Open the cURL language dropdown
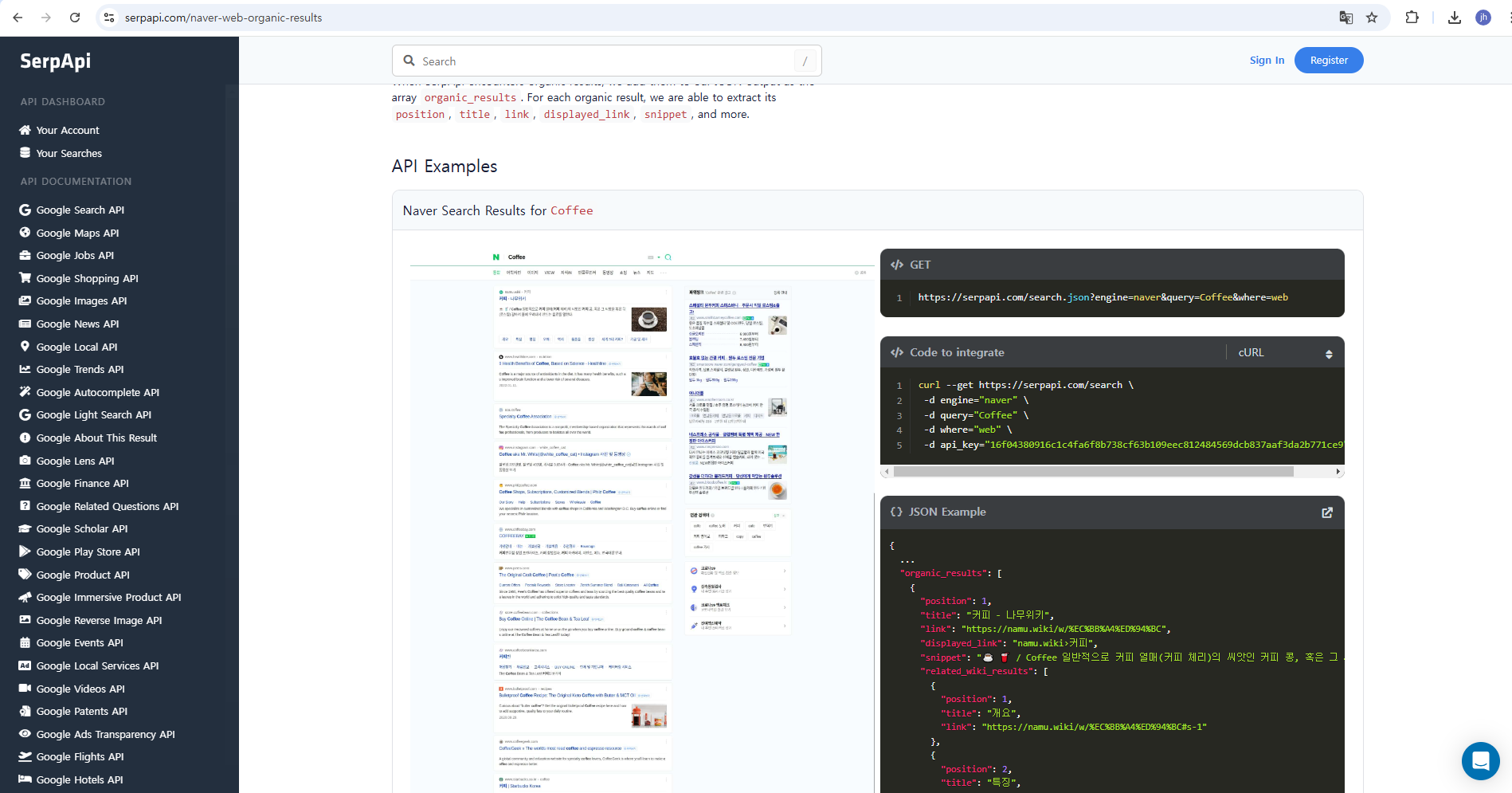Viewport: 1512px width, 793px height. [x=1285, y=352]
